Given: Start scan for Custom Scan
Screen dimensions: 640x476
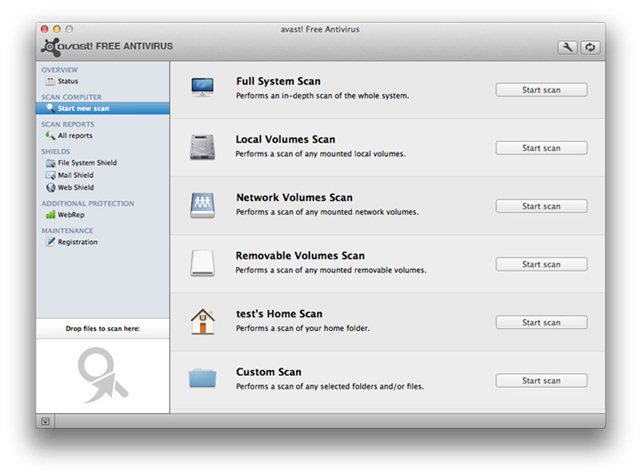Looking at the screenshot, I should coord(541,380).
